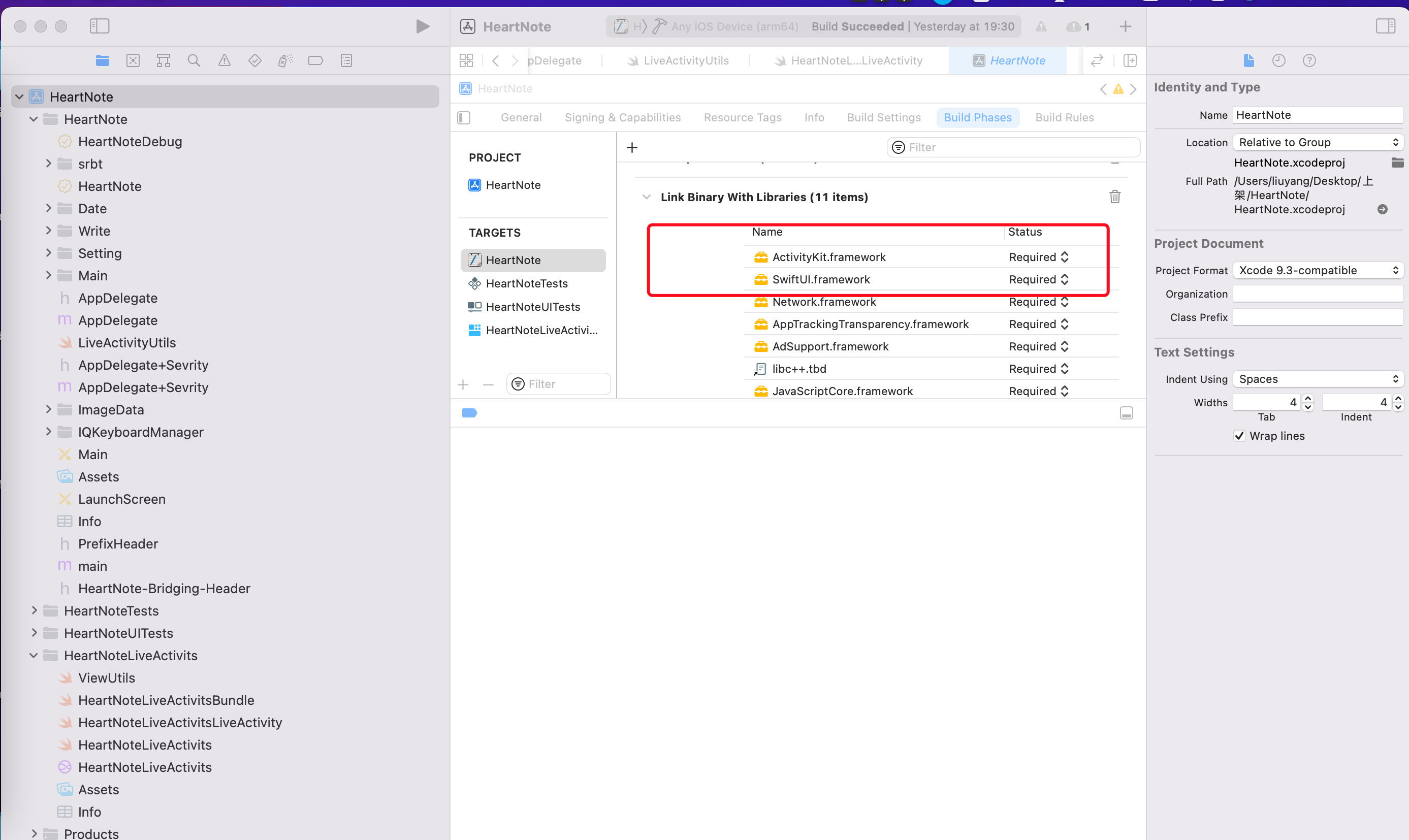Open the Quick Help inspector icon

1309,60
